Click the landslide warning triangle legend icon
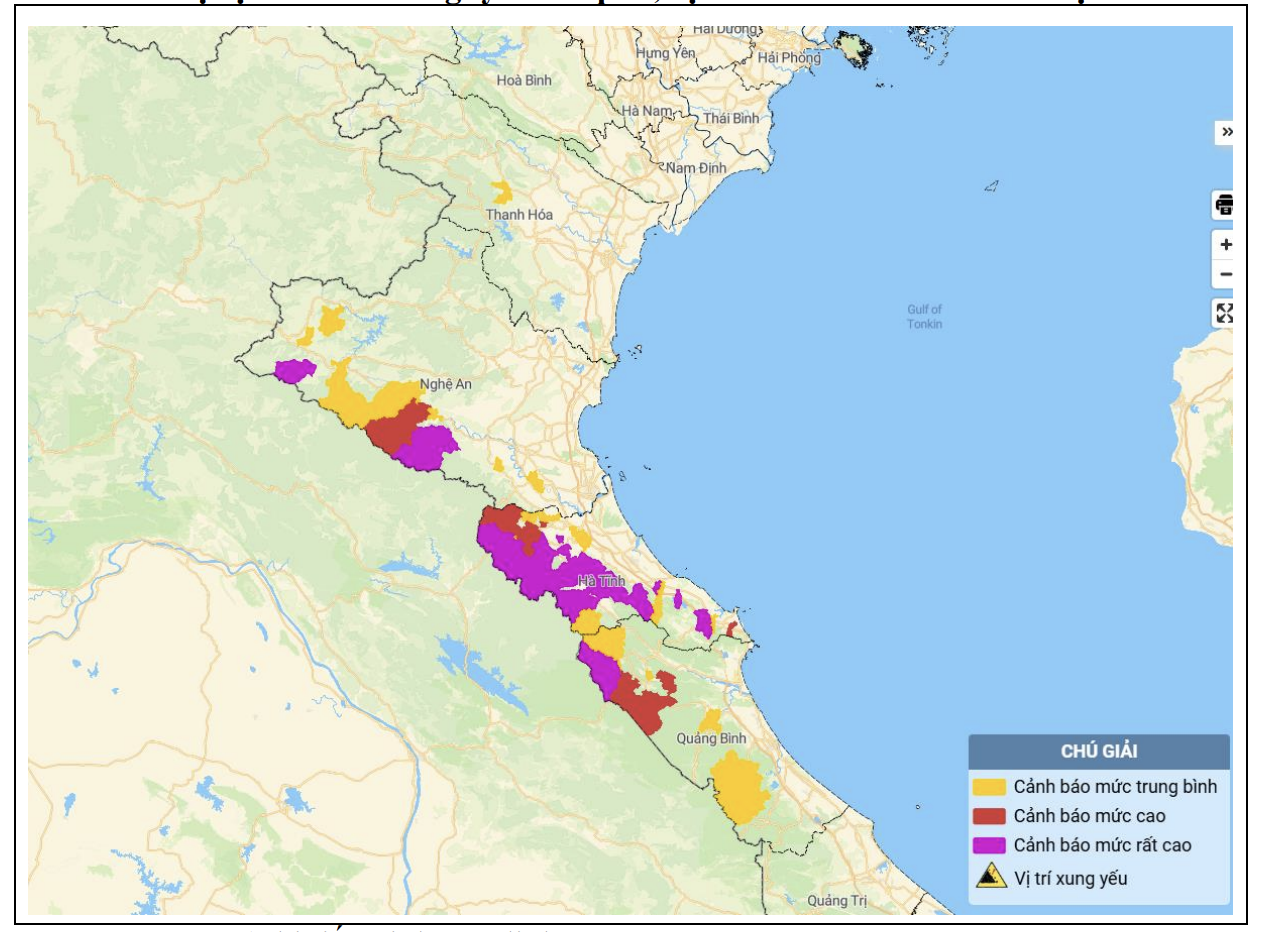Viewport: 1262px width, 932px height. pos(991,878)
